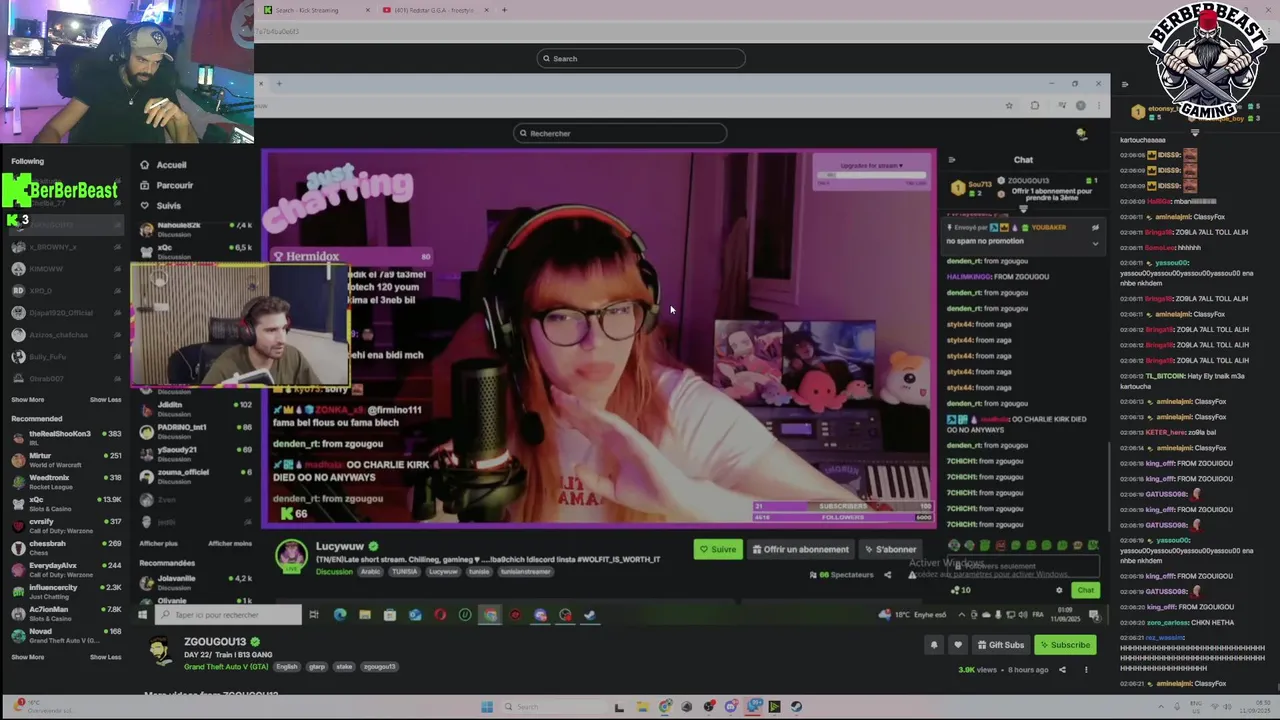The image size is (1280, 720).
Task: Open Opera on the inner taskbar
Action: pos(440,615)
